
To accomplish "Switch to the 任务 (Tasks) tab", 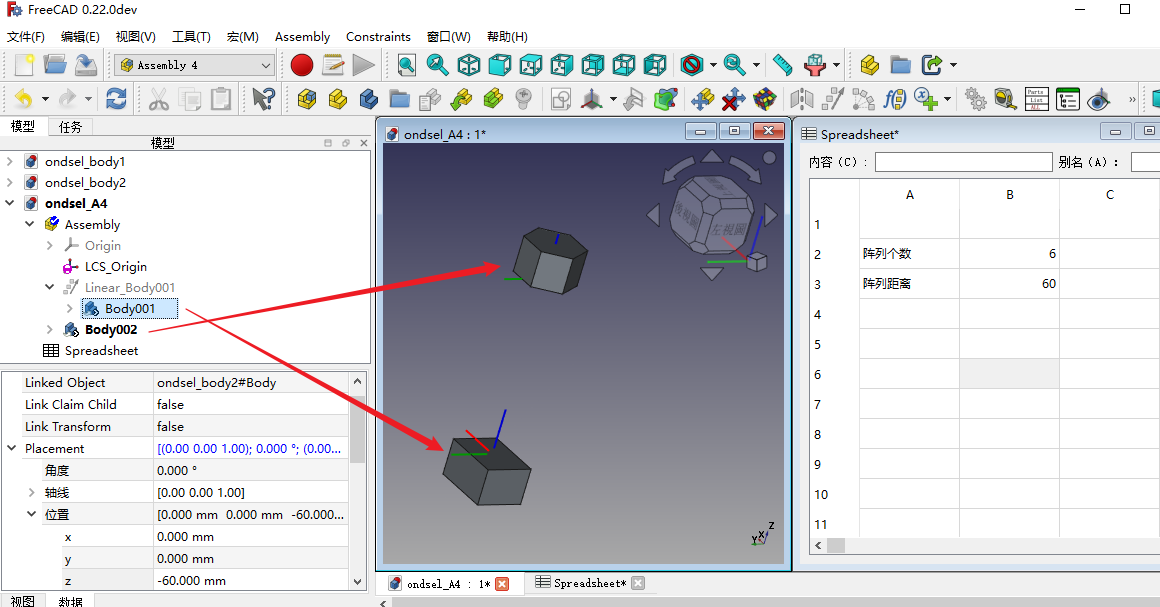I will click(70, 127).
